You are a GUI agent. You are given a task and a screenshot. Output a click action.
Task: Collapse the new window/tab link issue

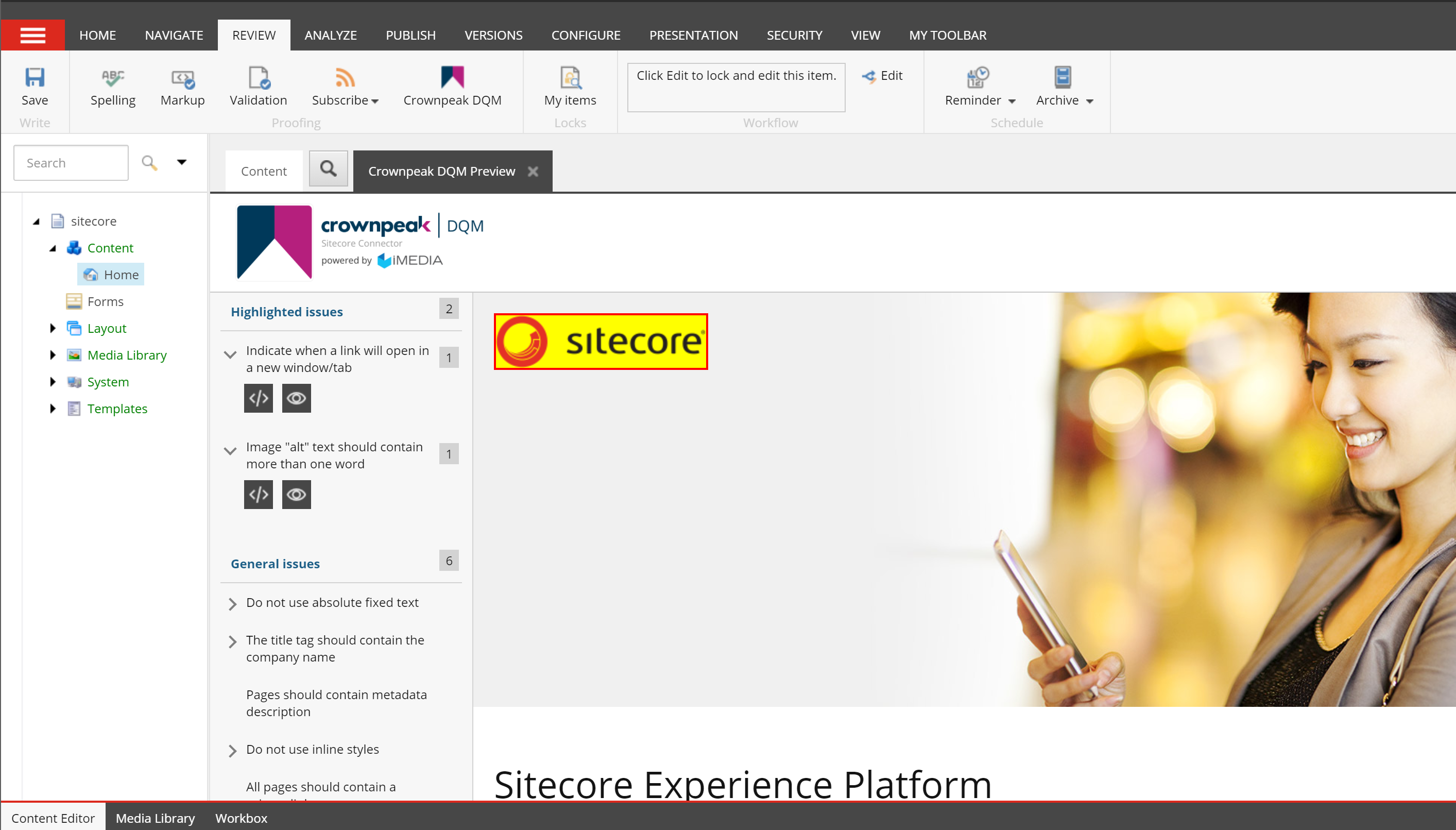pyautogui.click(x=230, y=354)
